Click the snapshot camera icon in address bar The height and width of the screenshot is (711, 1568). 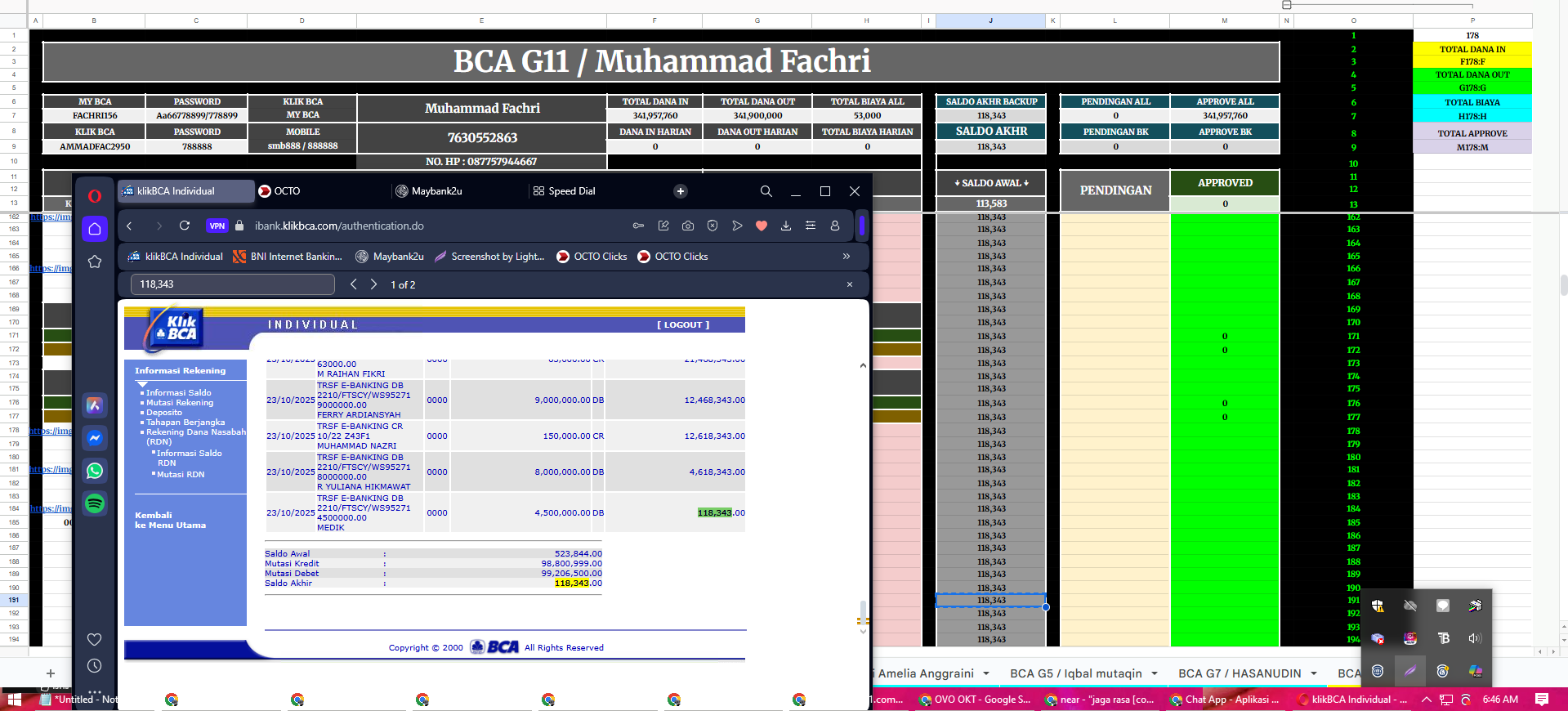688,226
